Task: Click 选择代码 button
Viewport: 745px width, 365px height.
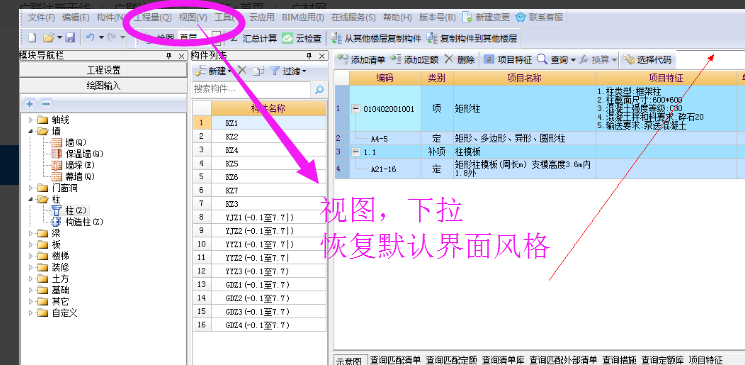Action: [648, 60]
